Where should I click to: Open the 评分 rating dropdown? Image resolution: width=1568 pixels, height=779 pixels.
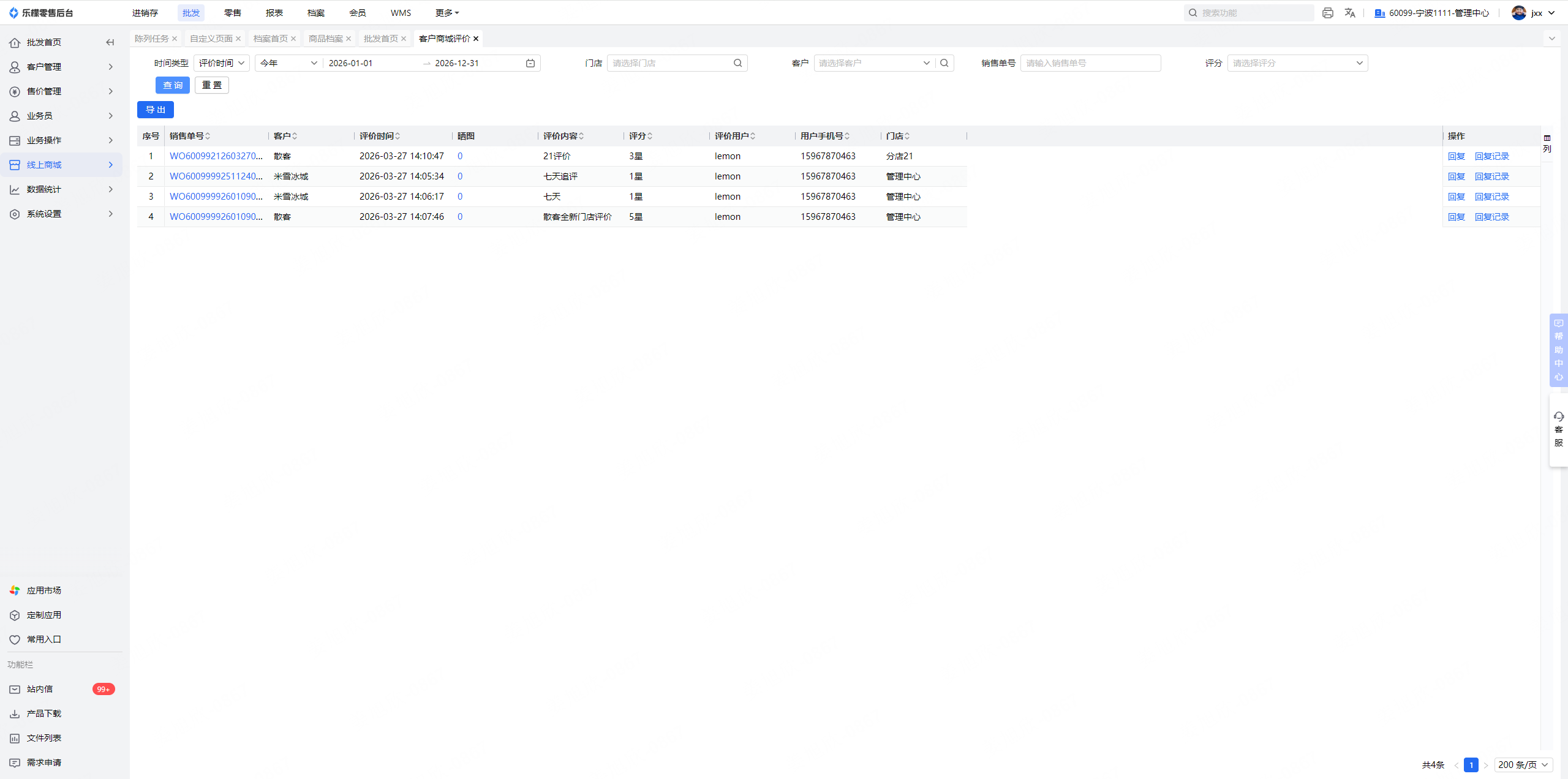(x=1297, y=63)
